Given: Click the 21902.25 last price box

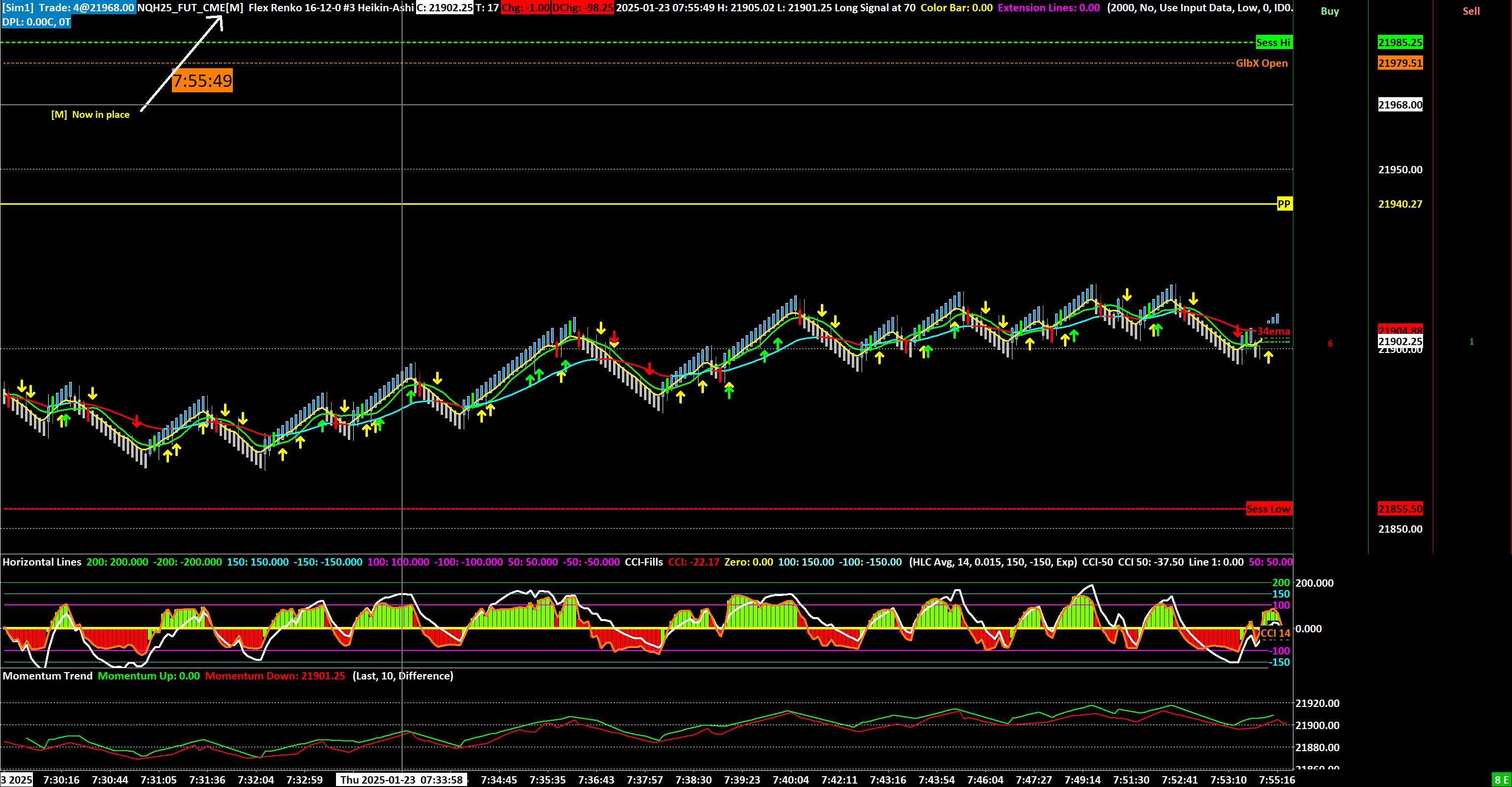Looking at the screenshot, I should [1400, 341].
